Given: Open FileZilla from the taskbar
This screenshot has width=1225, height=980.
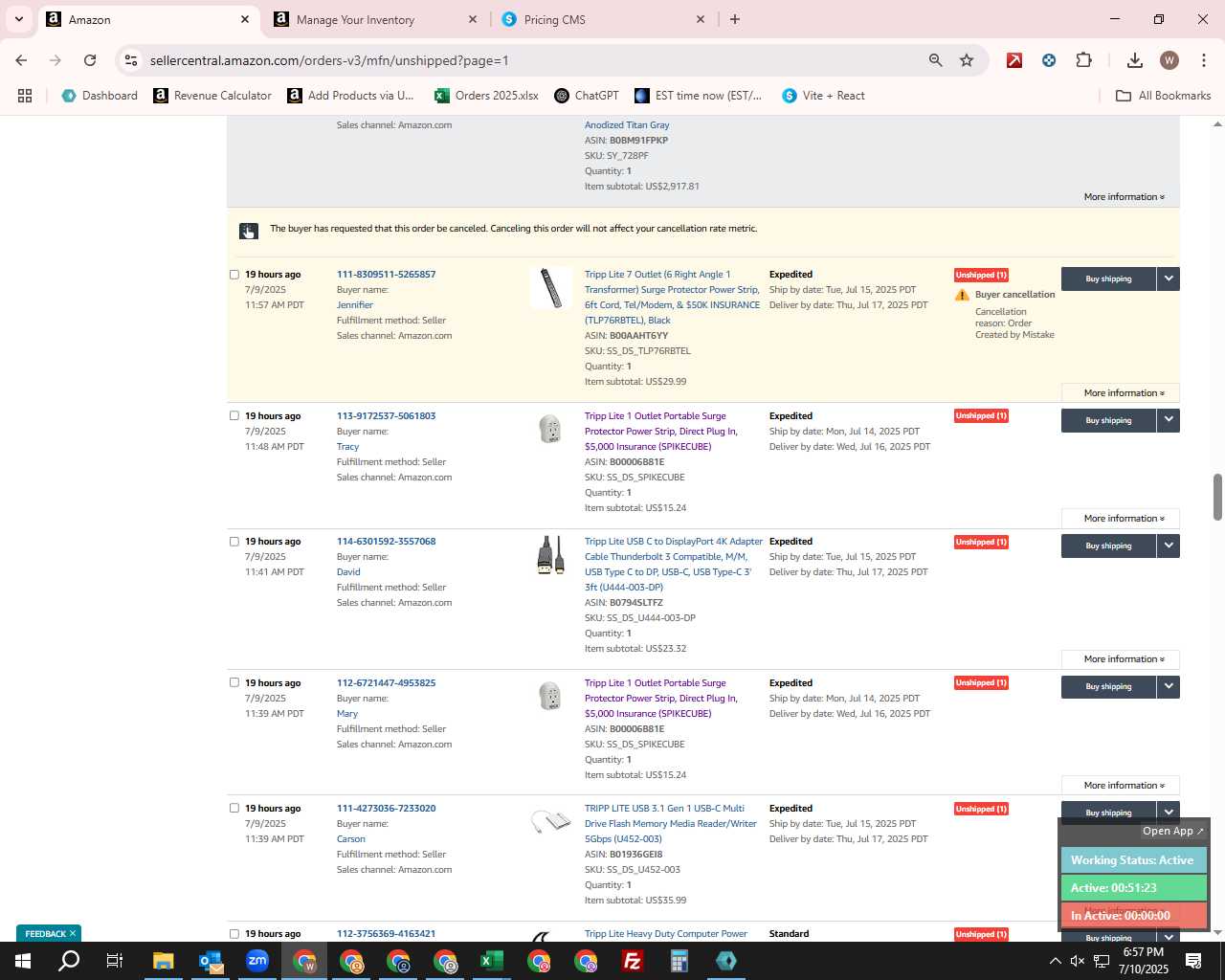Looking at the screenshot, I should 633,961.
